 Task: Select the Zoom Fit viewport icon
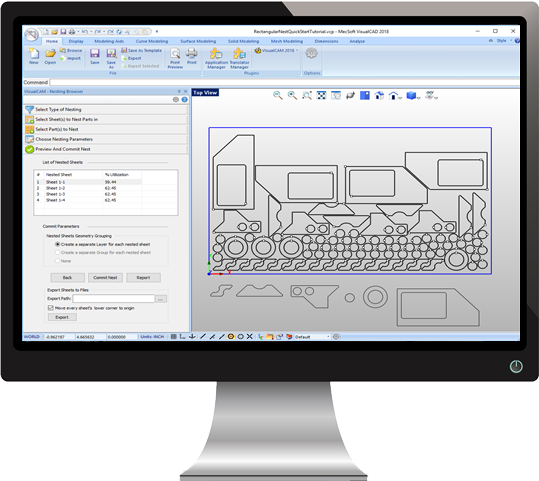coord(321,95)
